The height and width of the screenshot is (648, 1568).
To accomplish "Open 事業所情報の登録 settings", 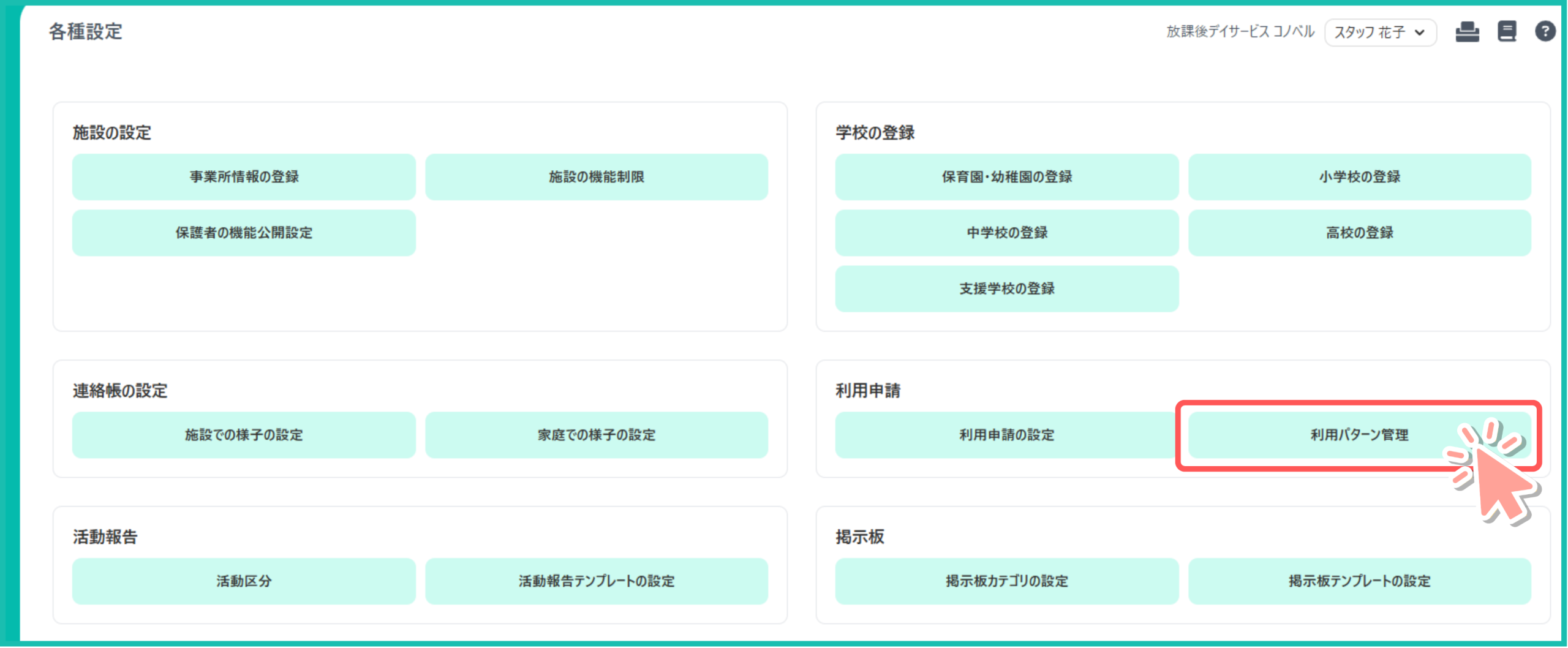I will (244, 177).
